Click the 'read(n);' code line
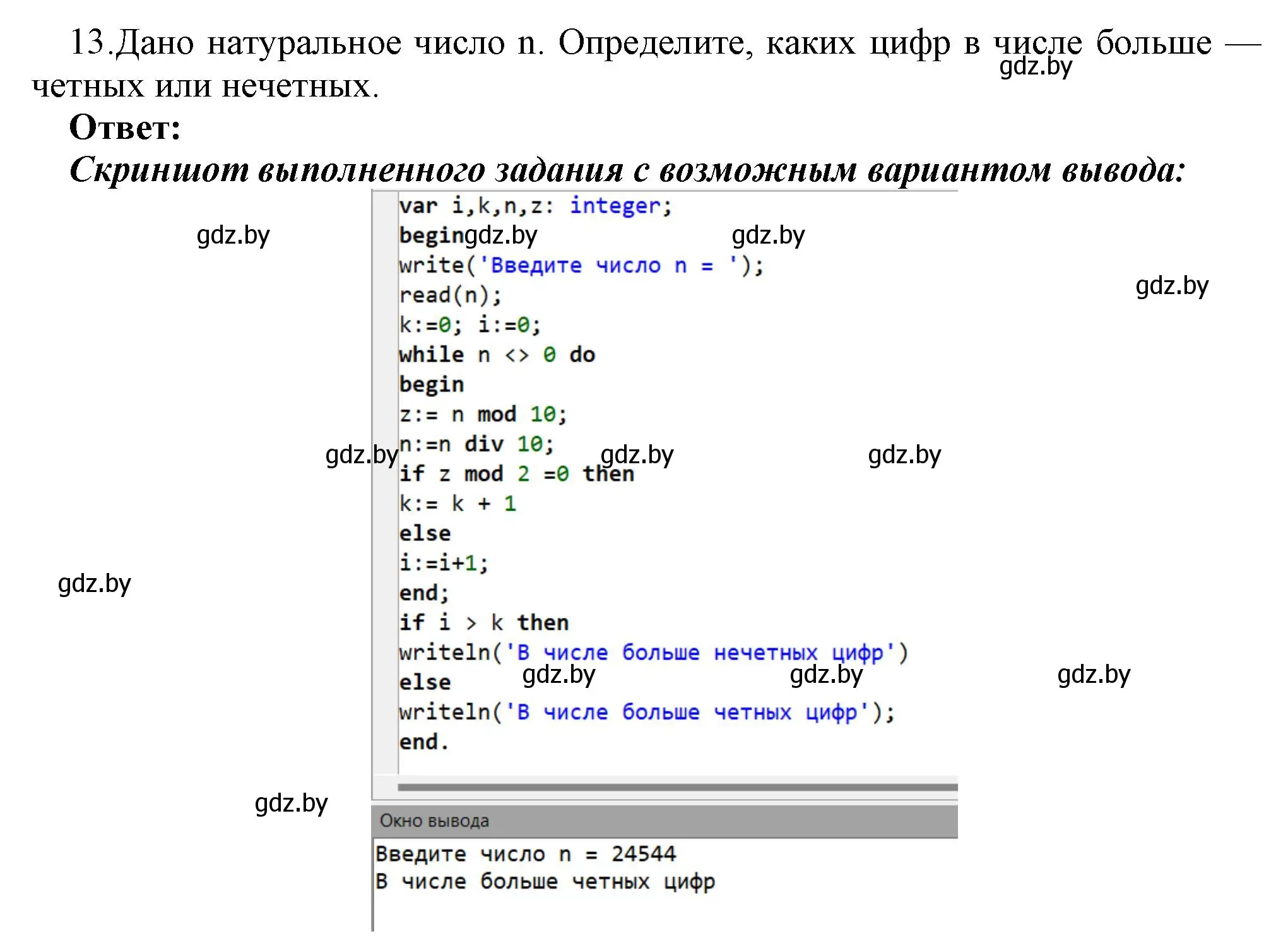Image resolution: width=1288 pixels, height=941 pixels. tap(451, 295)
